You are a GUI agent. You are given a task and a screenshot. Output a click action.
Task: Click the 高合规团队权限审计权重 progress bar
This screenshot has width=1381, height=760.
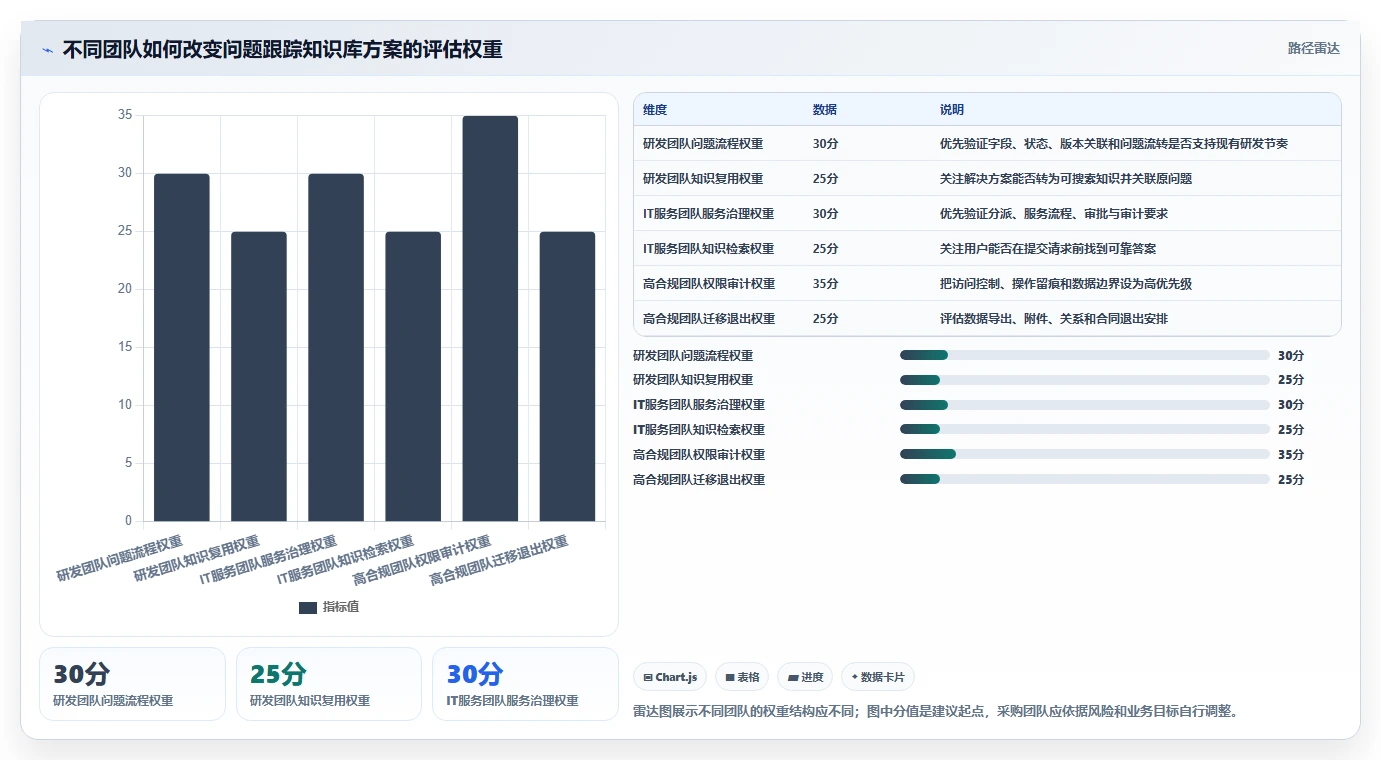(x=1085, y=454)
